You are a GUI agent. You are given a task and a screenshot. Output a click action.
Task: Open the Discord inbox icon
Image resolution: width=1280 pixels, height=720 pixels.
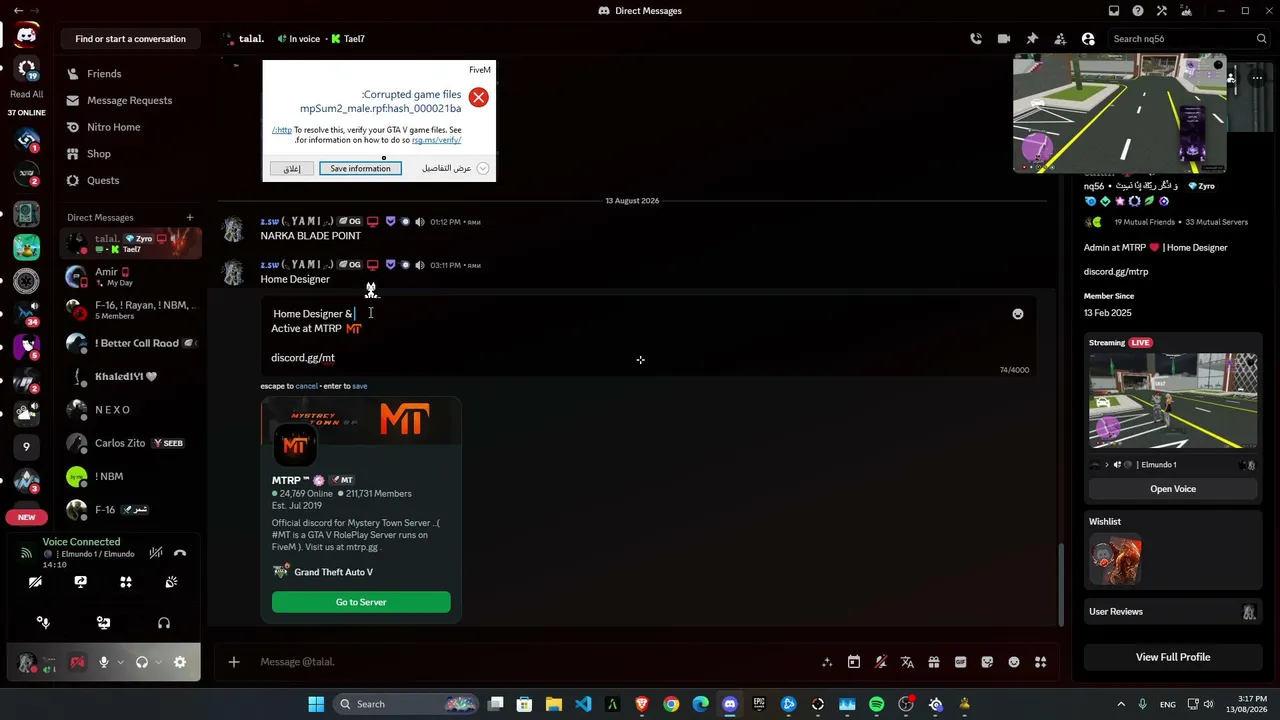(x=1114, y=11)
